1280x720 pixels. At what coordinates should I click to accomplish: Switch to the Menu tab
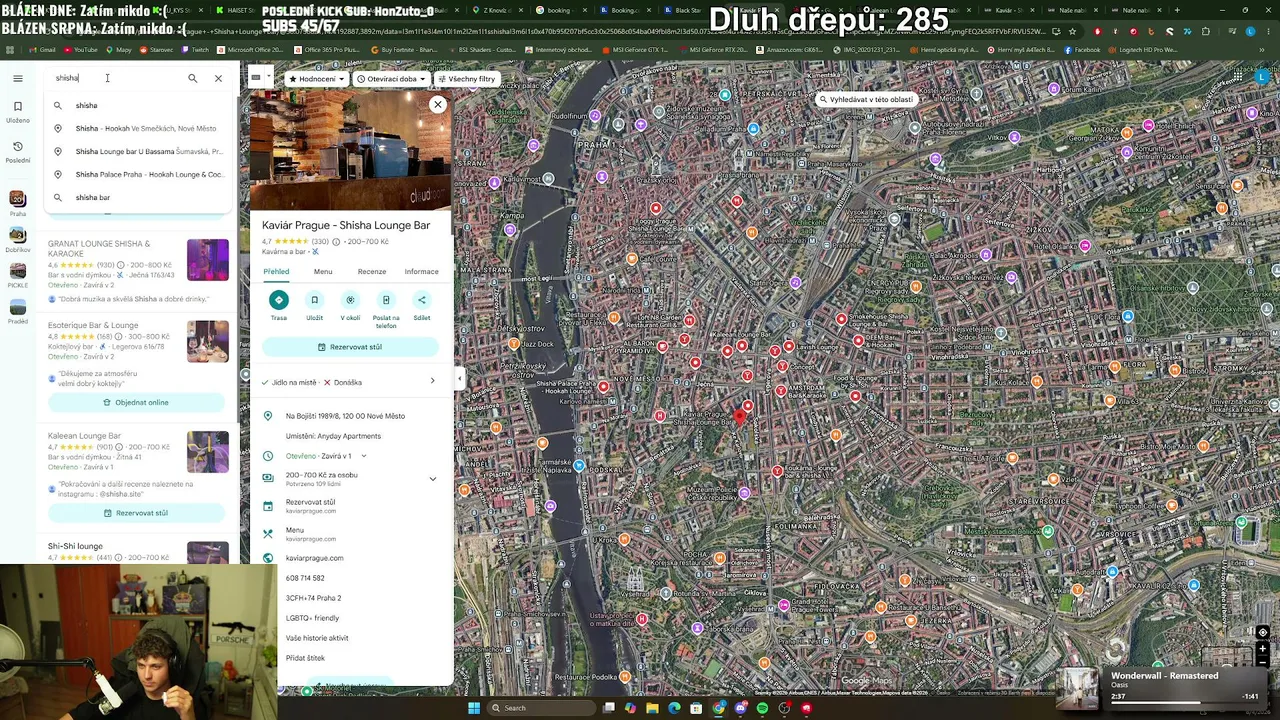(323, 272)
